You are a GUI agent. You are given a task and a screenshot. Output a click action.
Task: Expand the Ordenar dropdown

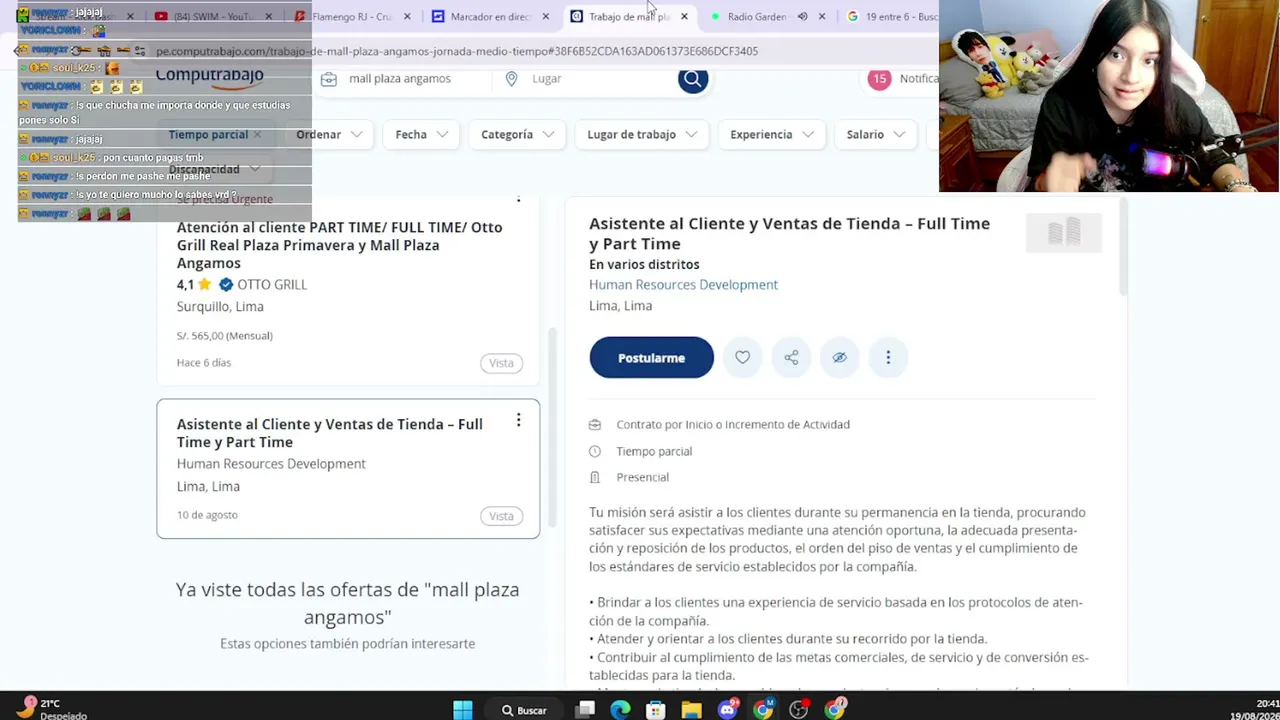[329, 135]
